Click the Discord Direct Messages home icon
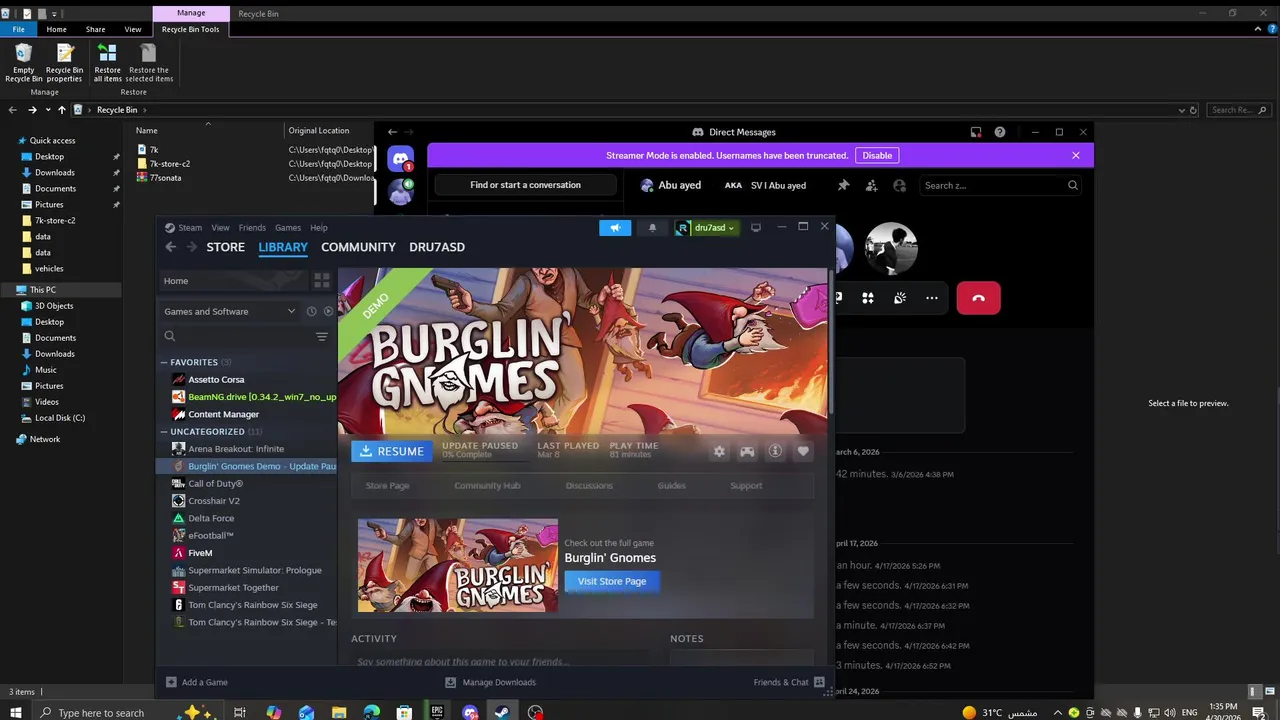Screen dimensions: 1280x720 (x=401, y=159)
